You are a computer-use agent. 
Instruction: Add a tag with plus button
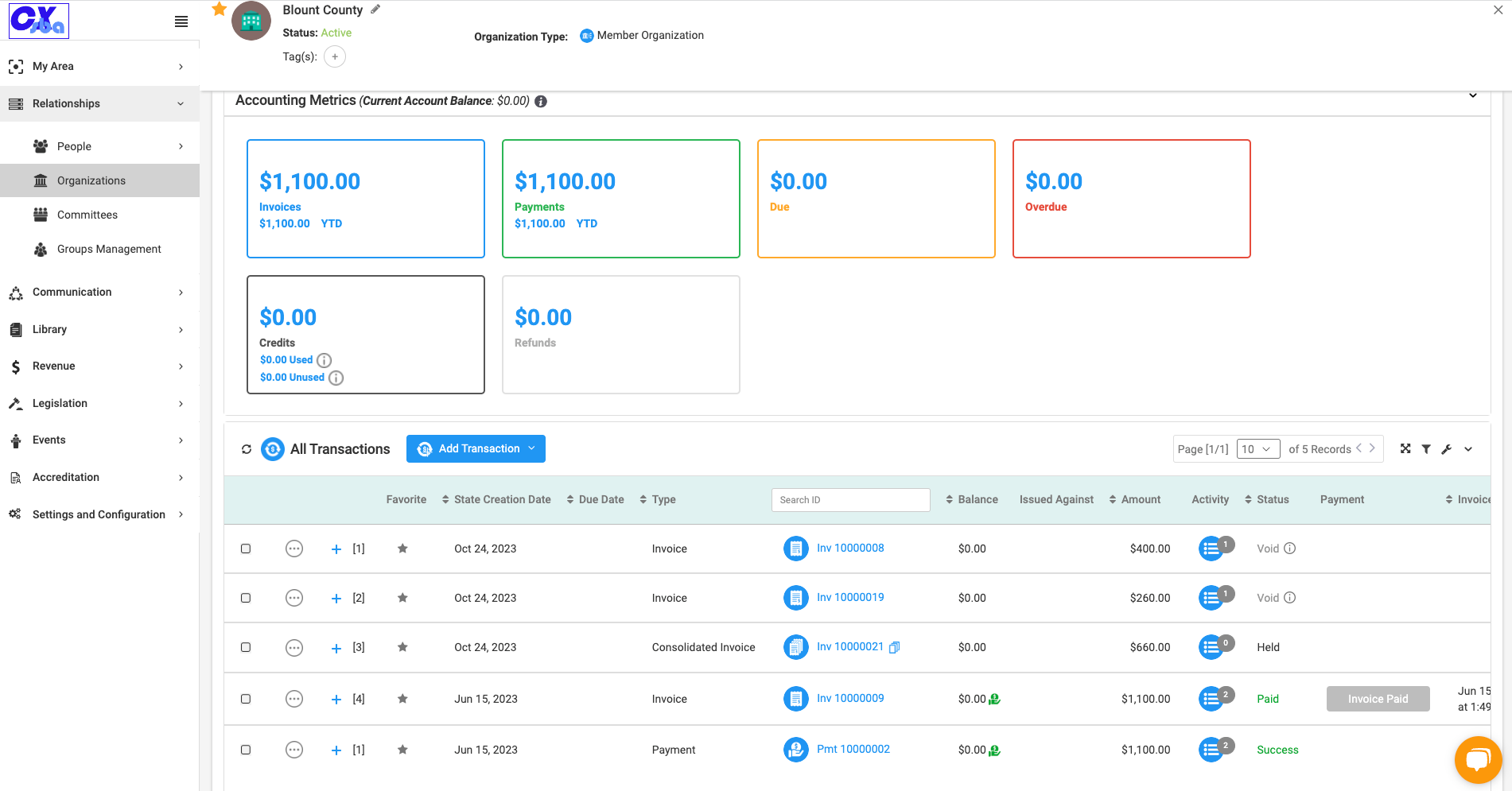[x=335, y=56]
